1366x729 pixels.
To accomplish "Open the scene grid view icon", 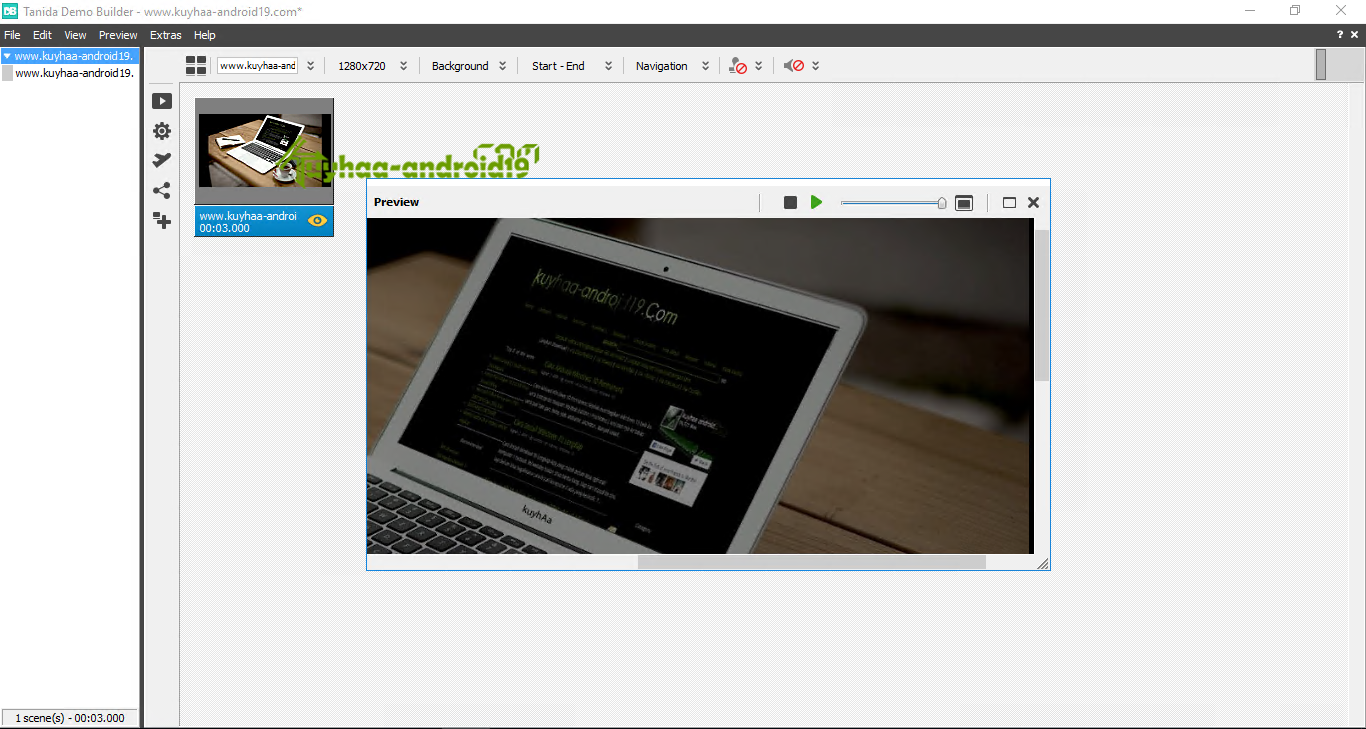I will (196, 66).
